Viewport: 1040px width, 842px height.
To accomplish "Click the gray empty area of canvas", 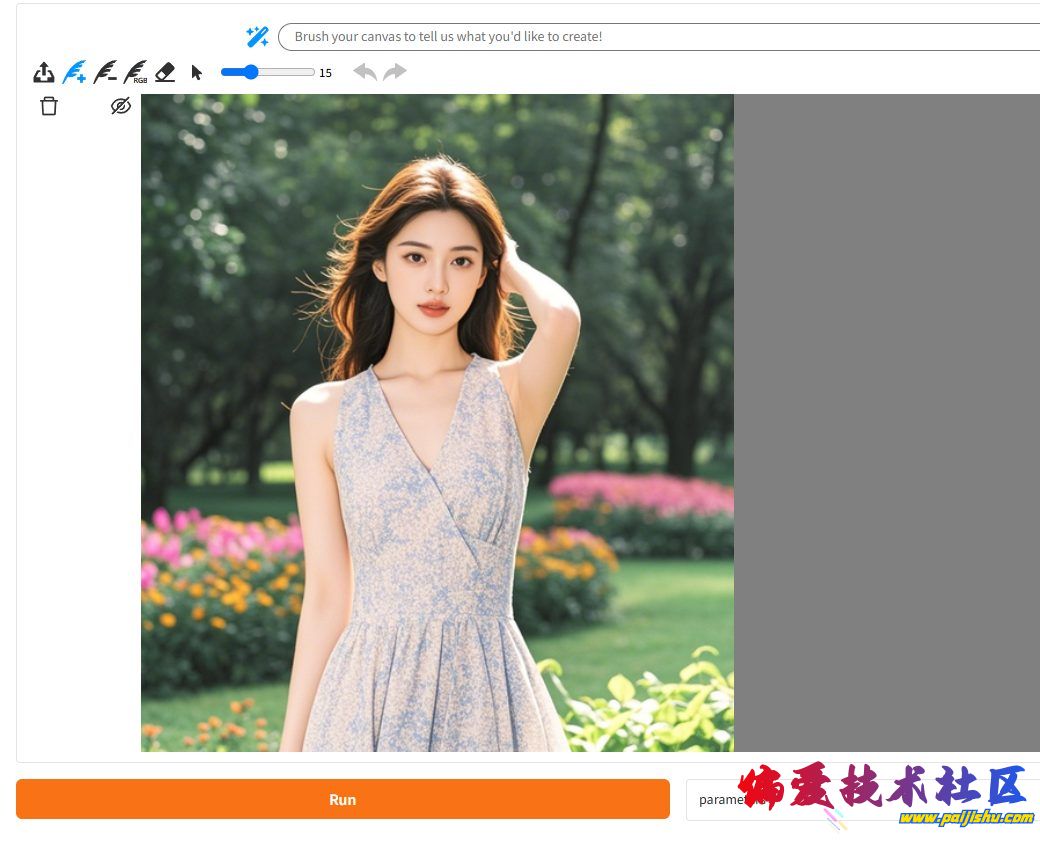I will 885,420.
